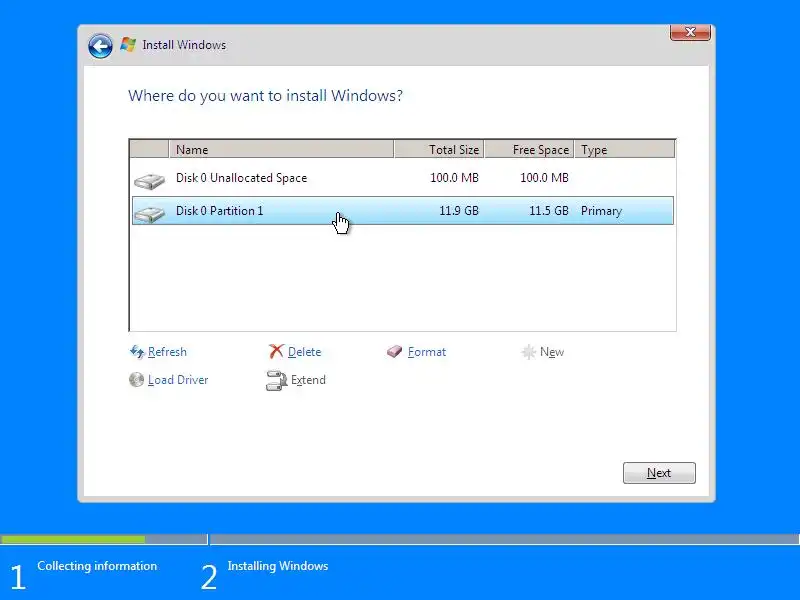Close the Install Windows dialog
This screenshot has width=800, height=600.
690,32
